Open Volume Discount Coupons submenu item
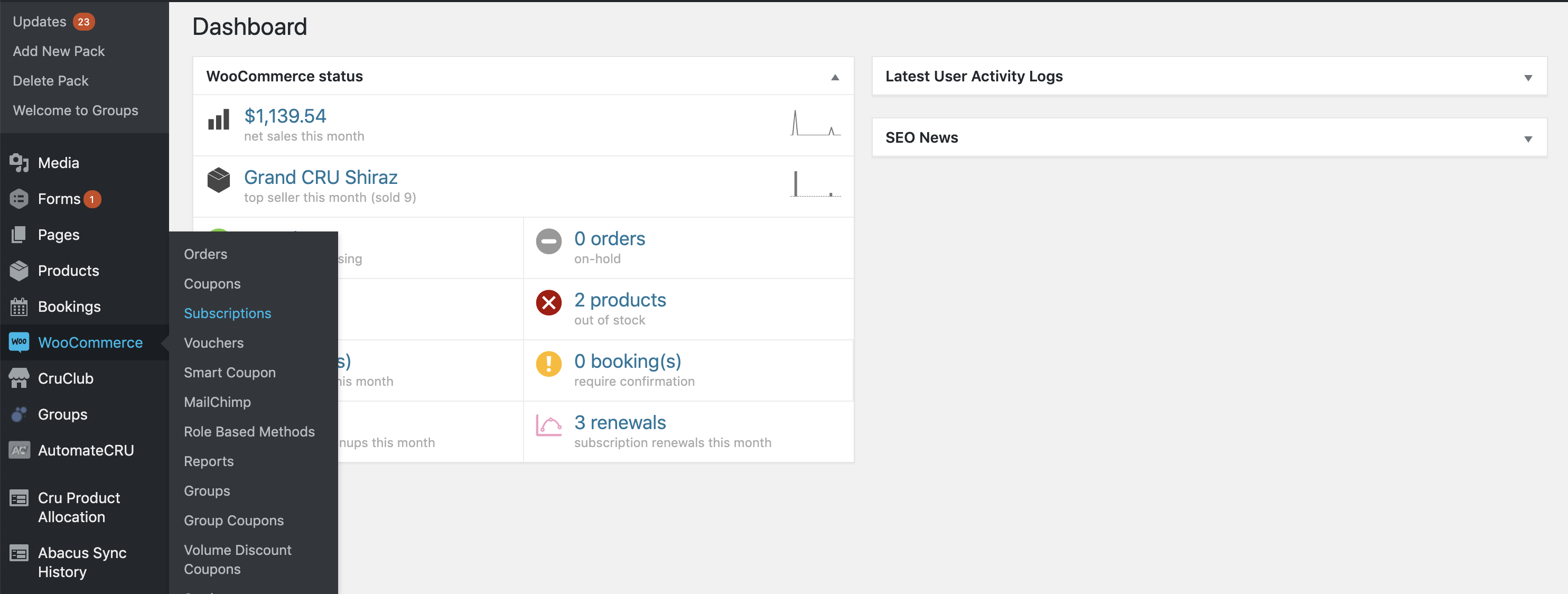The height and width of the screenshot is (594, 1568). [x=237, y=559]
